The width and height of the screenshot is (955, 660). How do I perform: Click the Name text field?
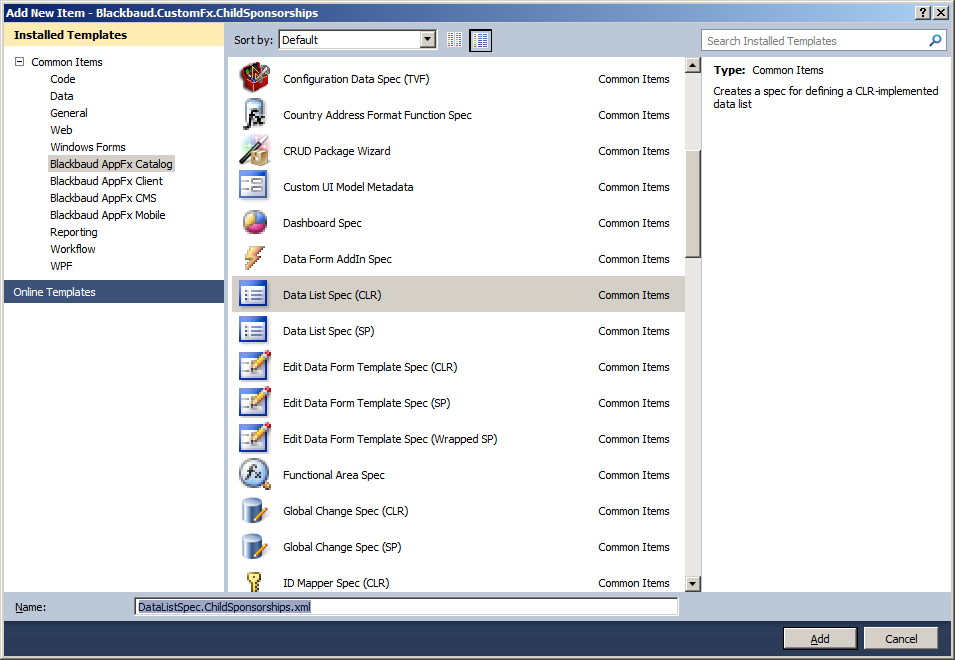[x=406, y=607]
